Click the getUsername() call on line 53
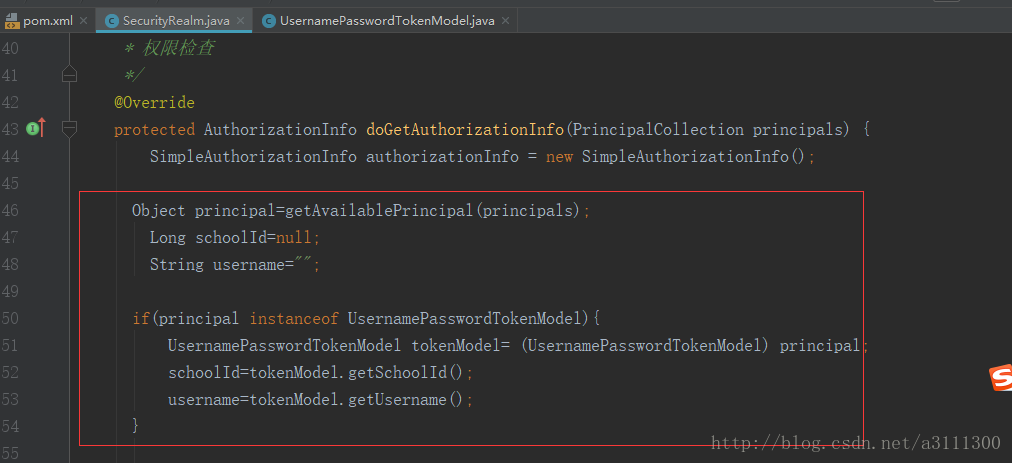The image size is (1012, 463). [406, 400]
